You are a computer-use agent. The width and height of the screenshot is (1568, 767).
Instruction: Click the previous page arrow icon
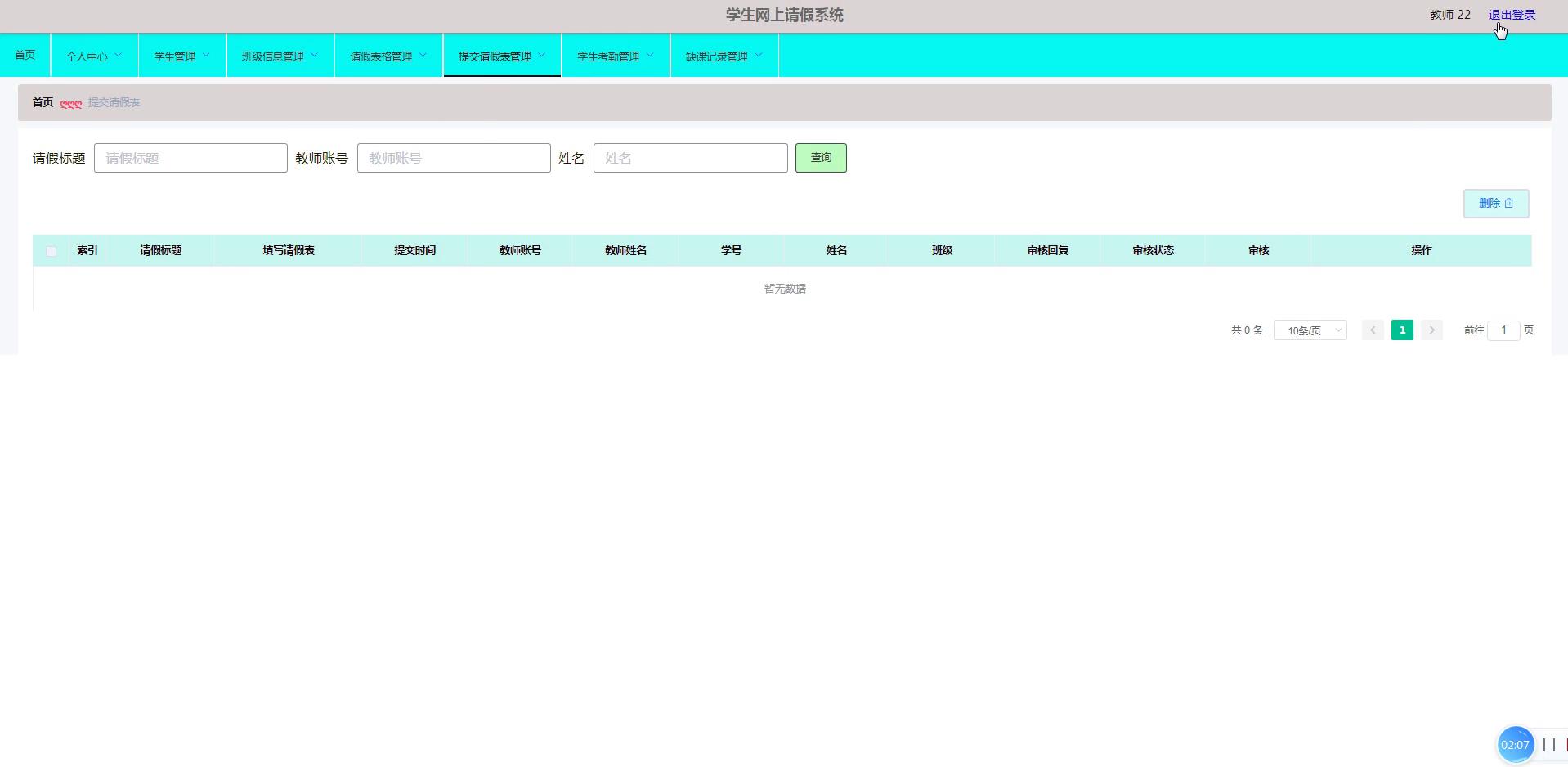pyautogui.click(x=1373, y=330)
